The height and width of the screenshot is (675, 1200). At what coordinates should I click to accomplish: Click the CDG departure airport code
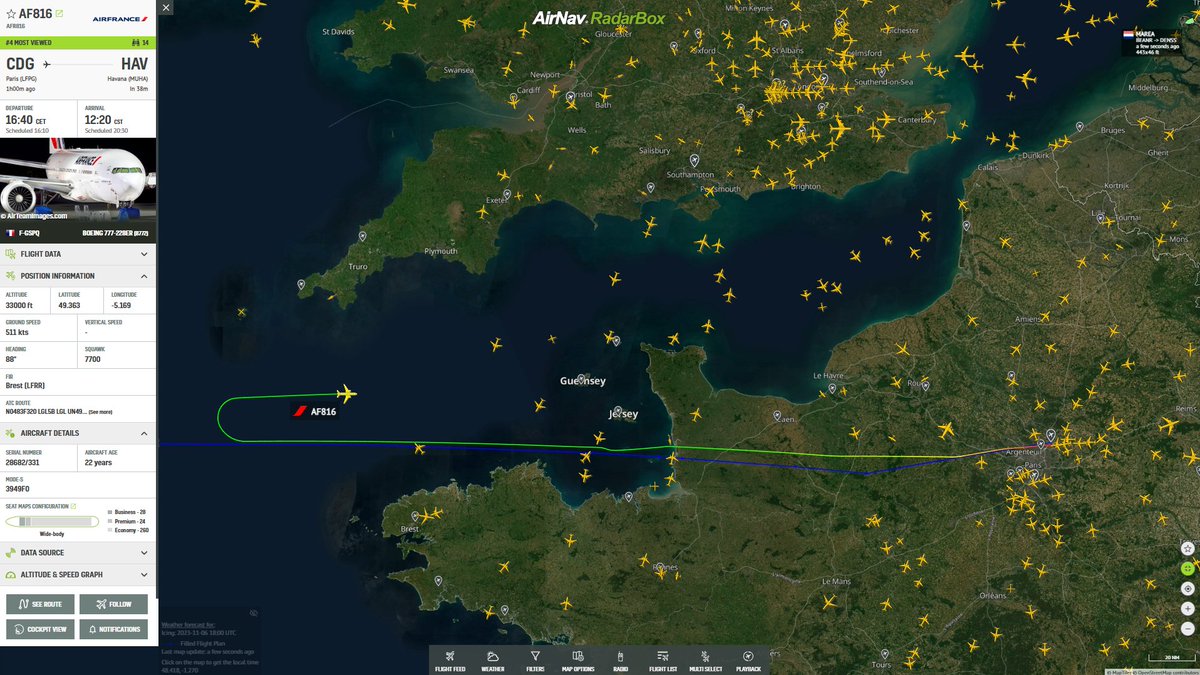pos(22,63)
